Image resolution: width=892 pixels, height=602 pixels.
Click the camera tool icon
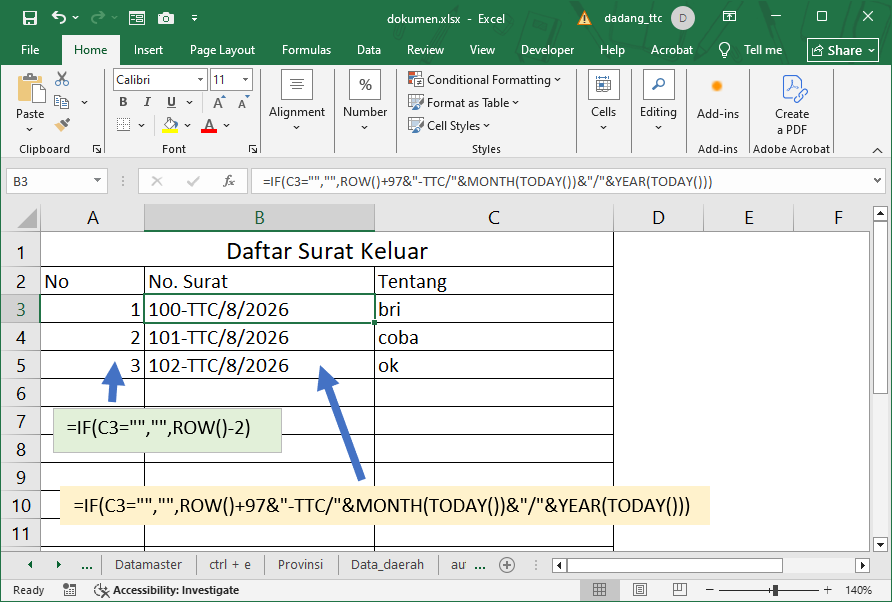click(x=166, y=18)
